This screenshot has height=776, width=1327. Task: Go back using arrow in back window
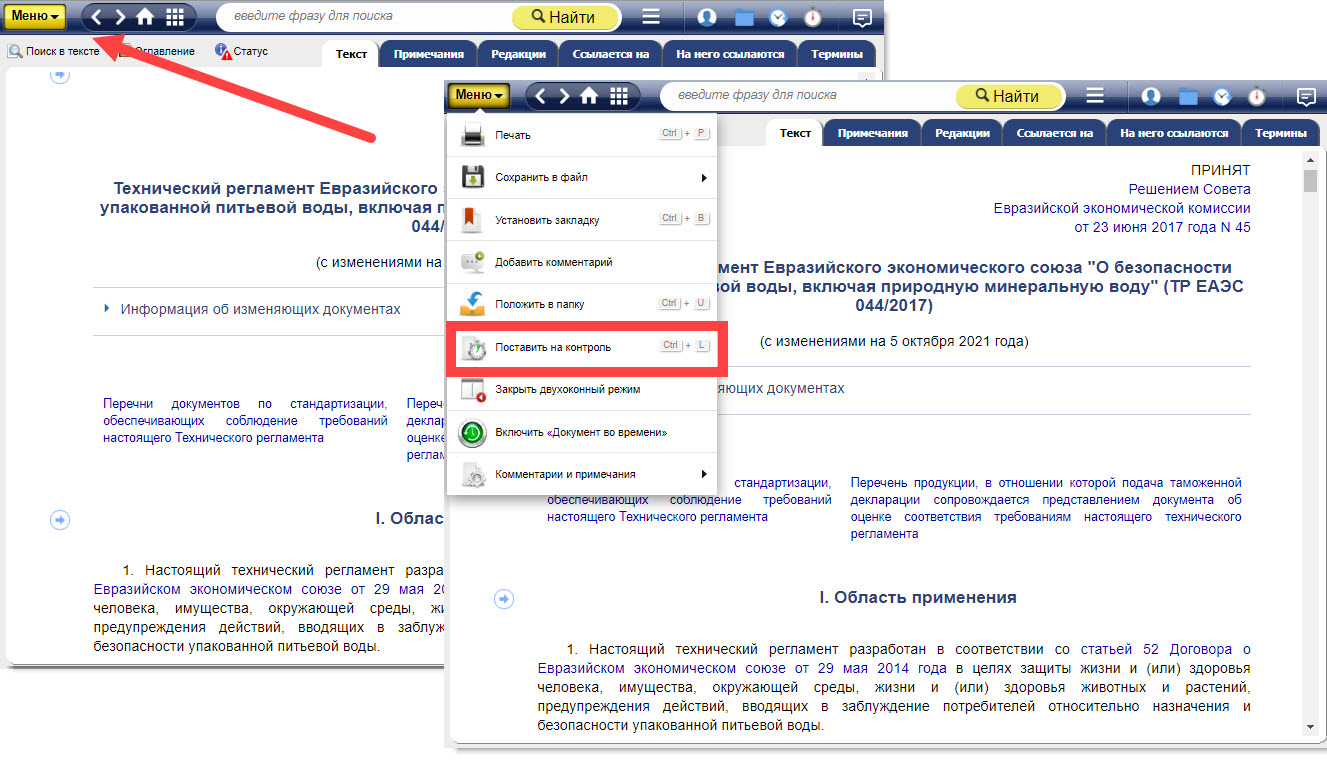tap(97, 16)
